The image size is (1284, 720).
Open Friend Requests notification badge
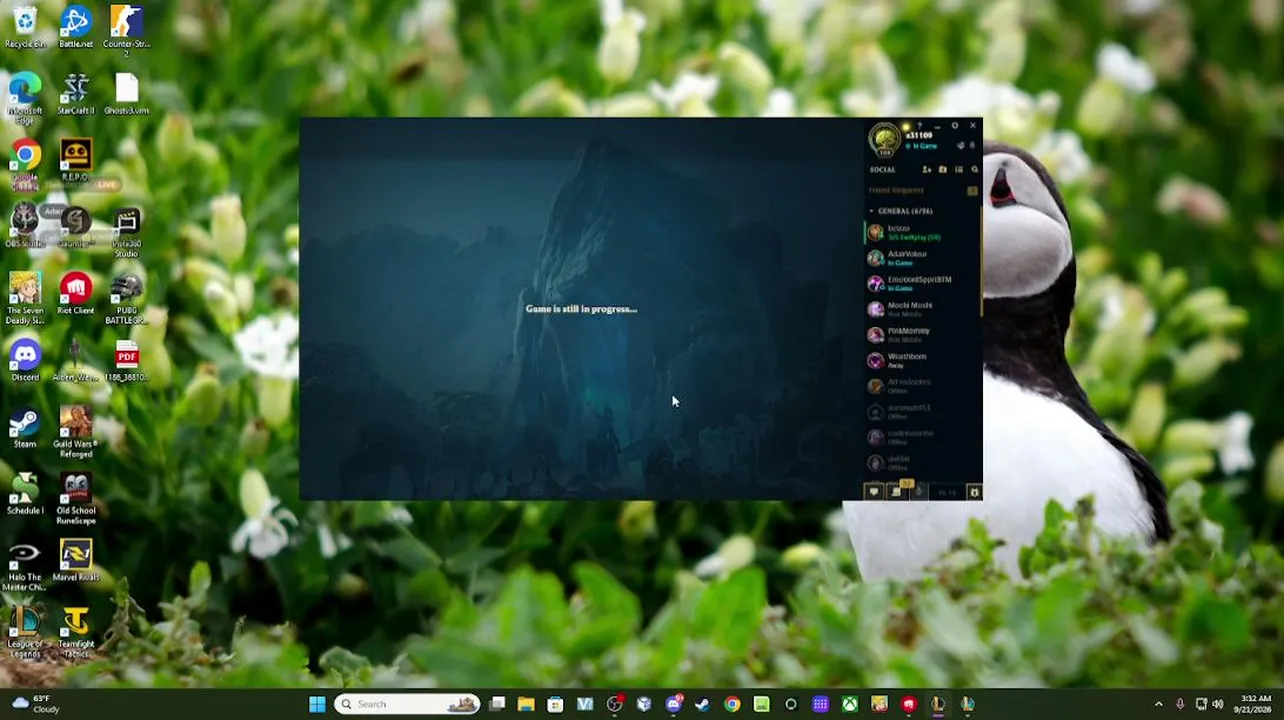coord(972,190)
